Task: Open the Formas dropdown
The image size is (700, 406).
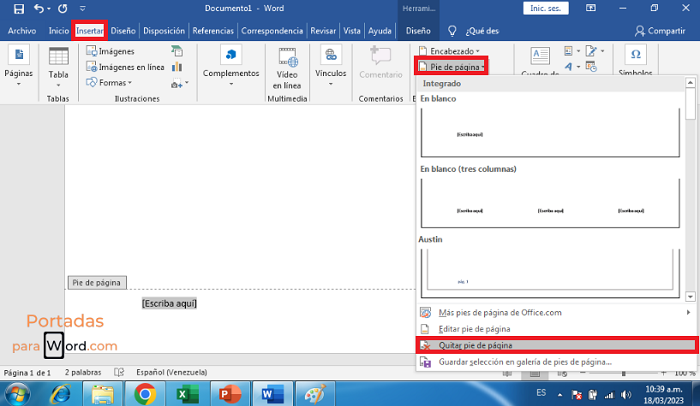Action: [x=109, y=83]
